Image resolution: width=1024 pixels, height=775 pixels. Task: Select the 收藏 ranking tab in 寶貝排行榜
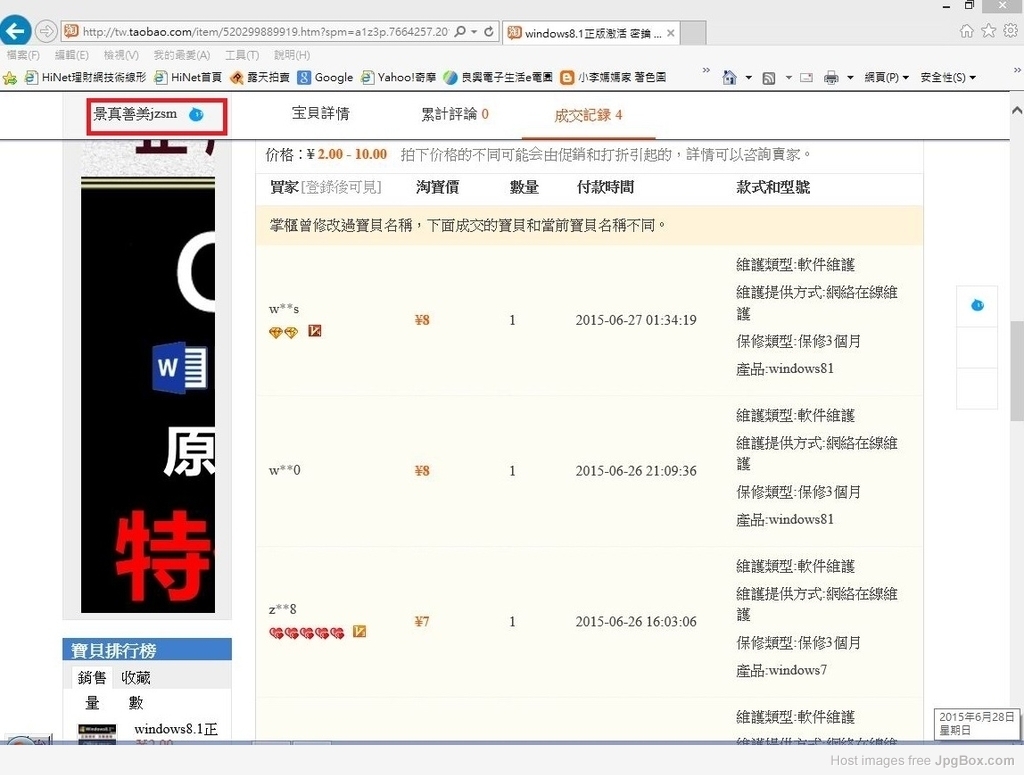[136, 677]
